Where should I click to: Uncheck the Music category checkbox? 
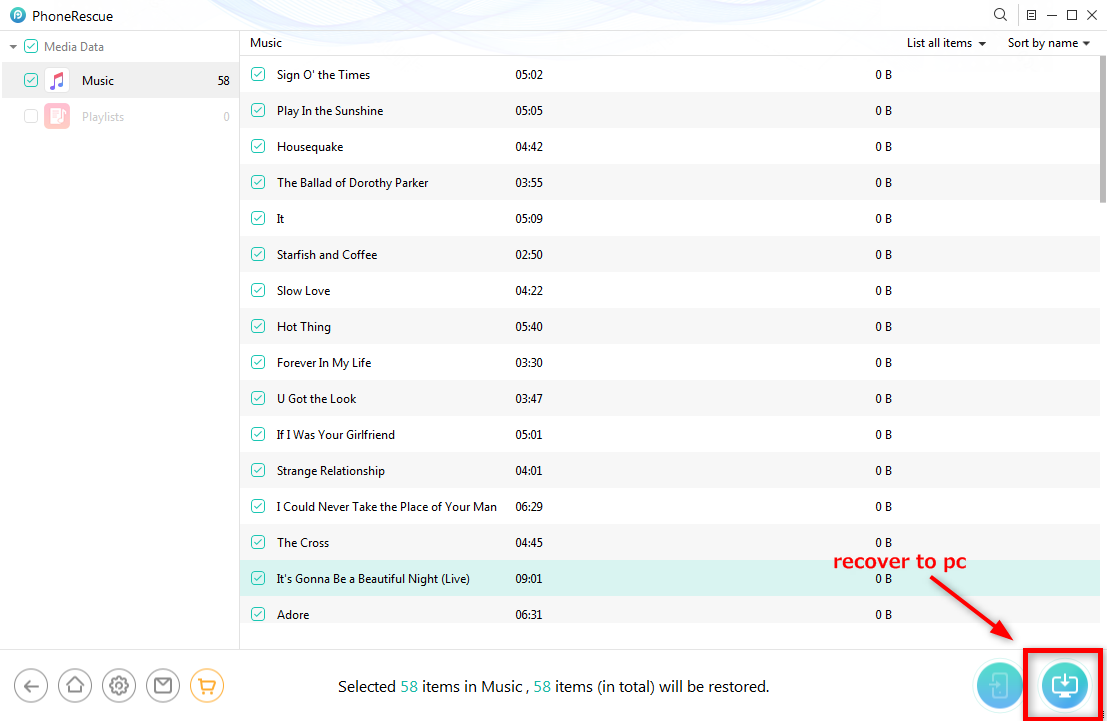point(30,81)
